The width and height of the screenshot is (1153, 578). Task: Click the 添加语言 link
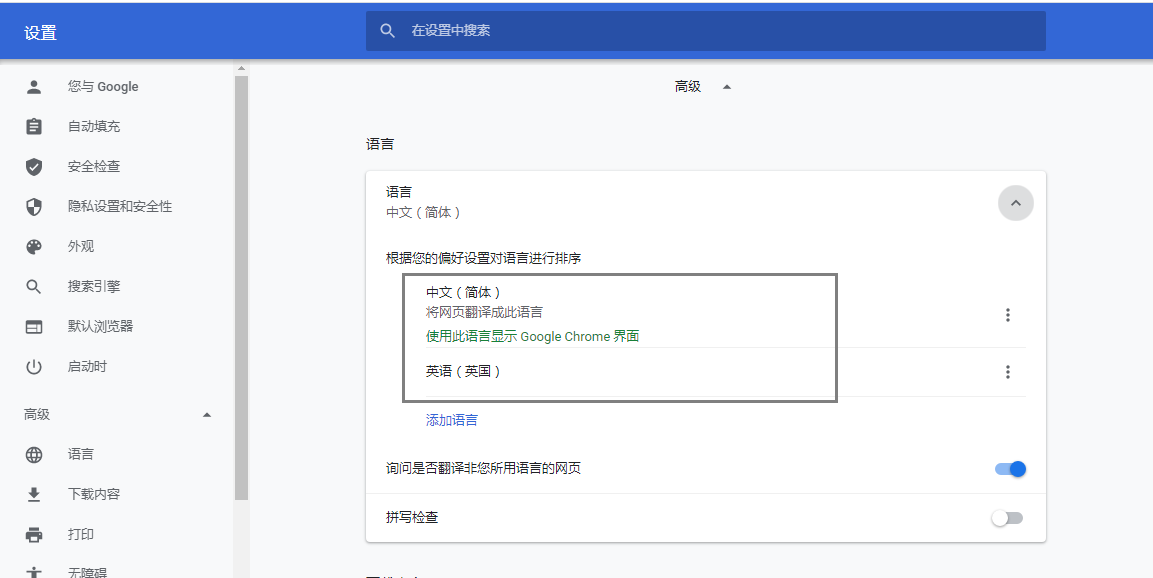[451, 420]
